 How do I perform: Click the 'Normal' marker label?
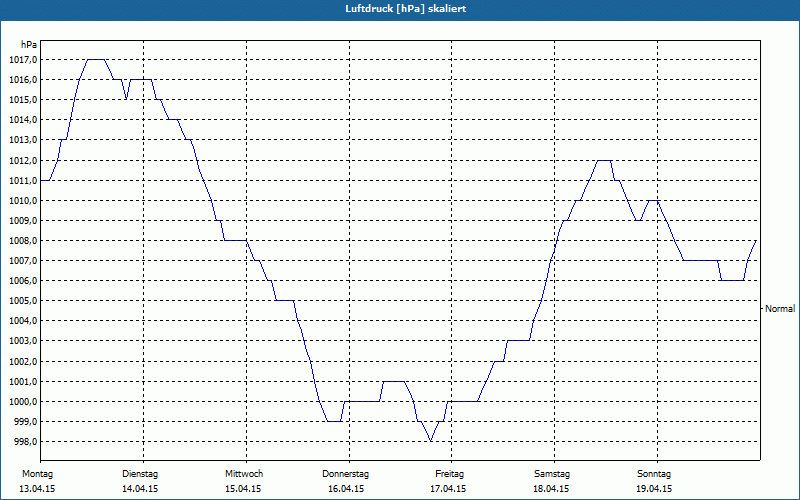[780, 309]
